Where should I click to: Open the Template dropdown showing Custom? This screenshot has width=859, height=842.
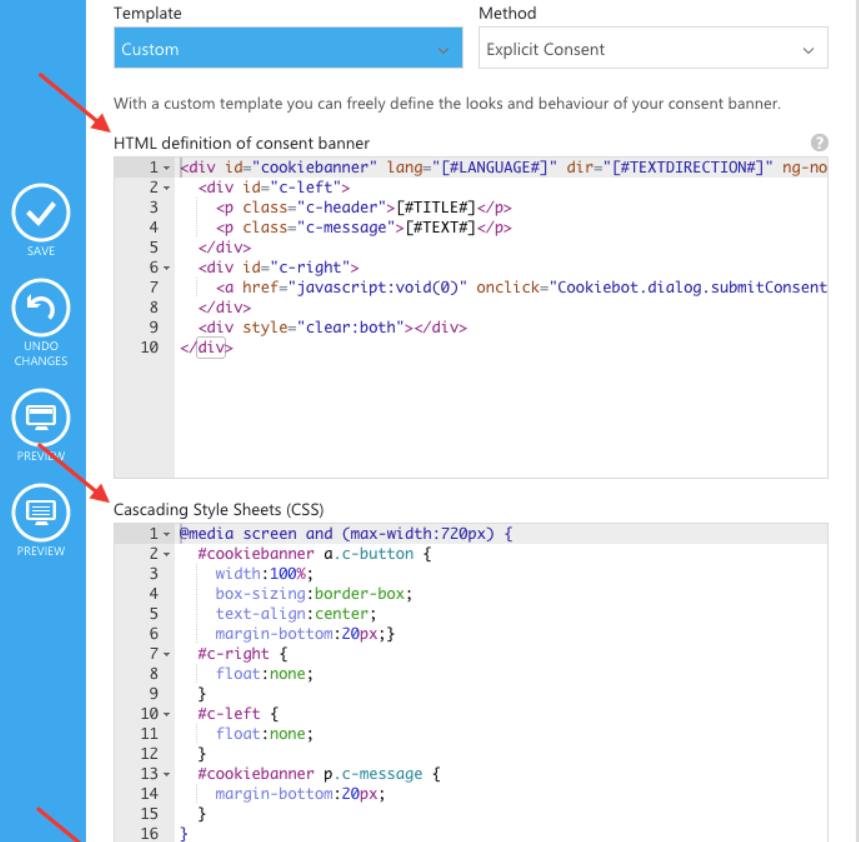point(287,48)
